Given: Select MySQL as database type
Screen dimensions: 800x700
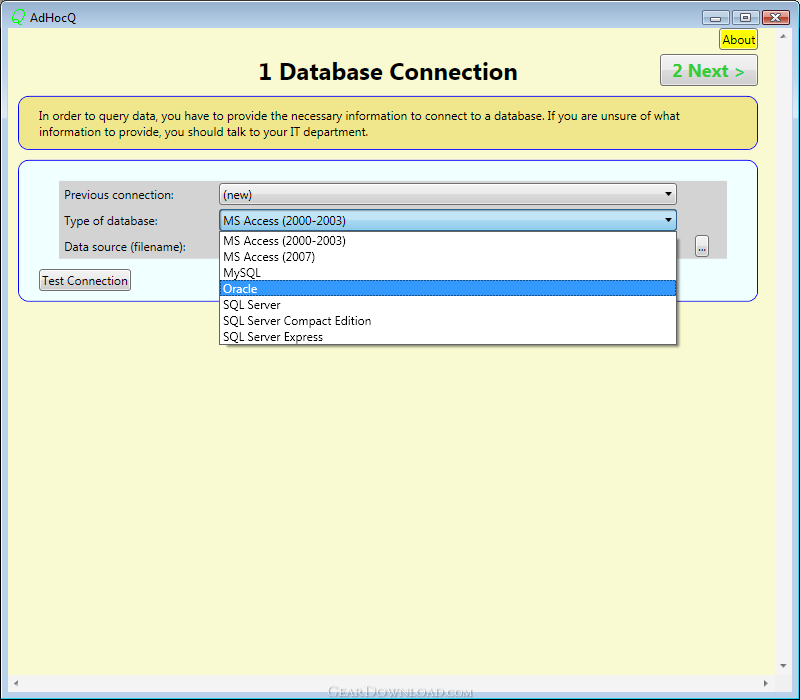Looking at the screenshot, I should pyautogui.click(x=448, y=273).
